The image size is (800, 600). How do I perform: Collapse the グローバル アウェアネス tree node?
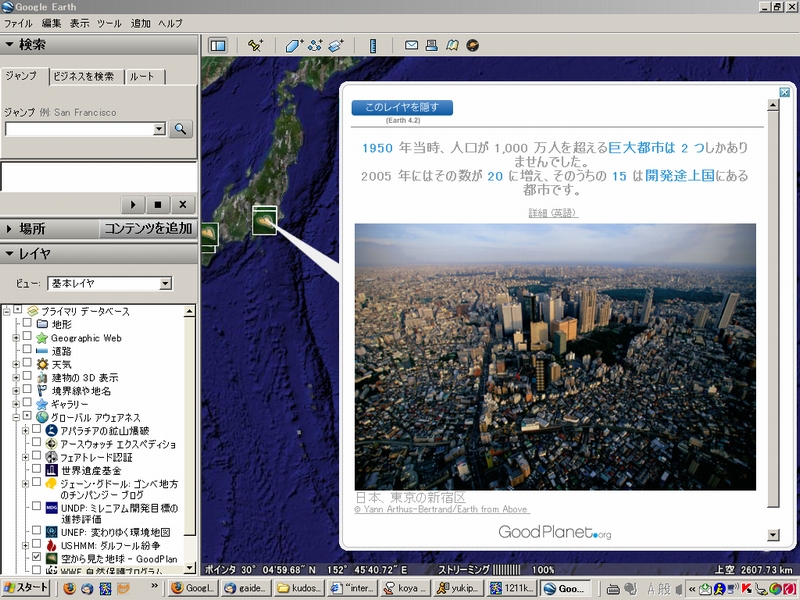pyautogui.click(x=17, y=416)
